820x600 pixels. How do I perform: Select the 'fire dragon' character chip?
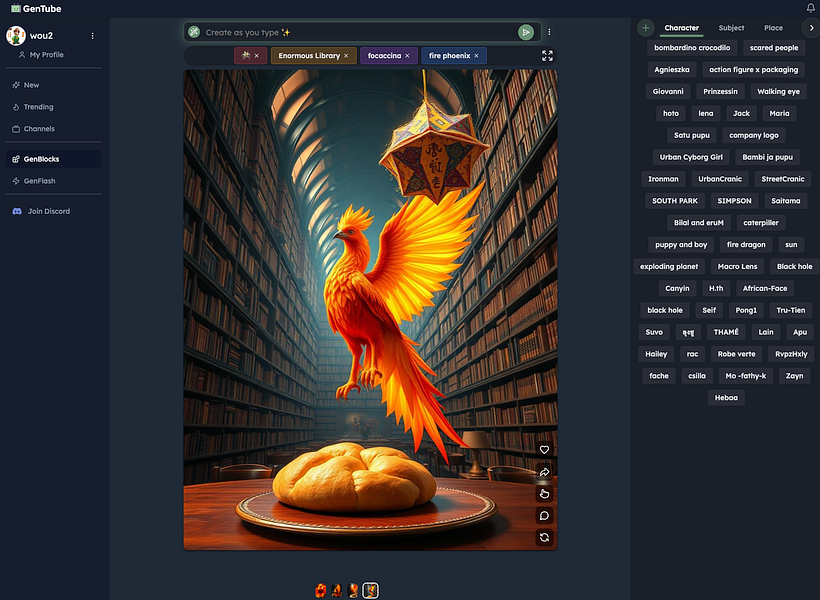tap(745, 244)
